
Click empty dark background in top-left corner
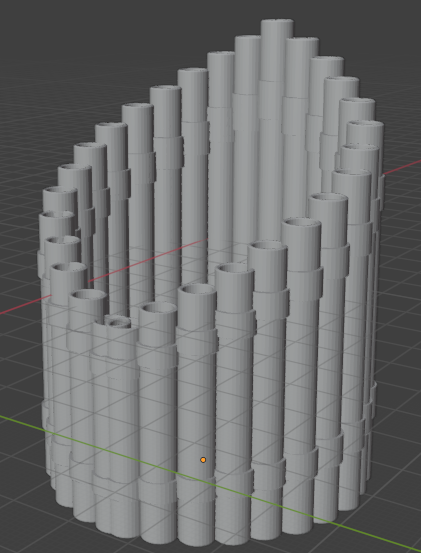point(28,28)
